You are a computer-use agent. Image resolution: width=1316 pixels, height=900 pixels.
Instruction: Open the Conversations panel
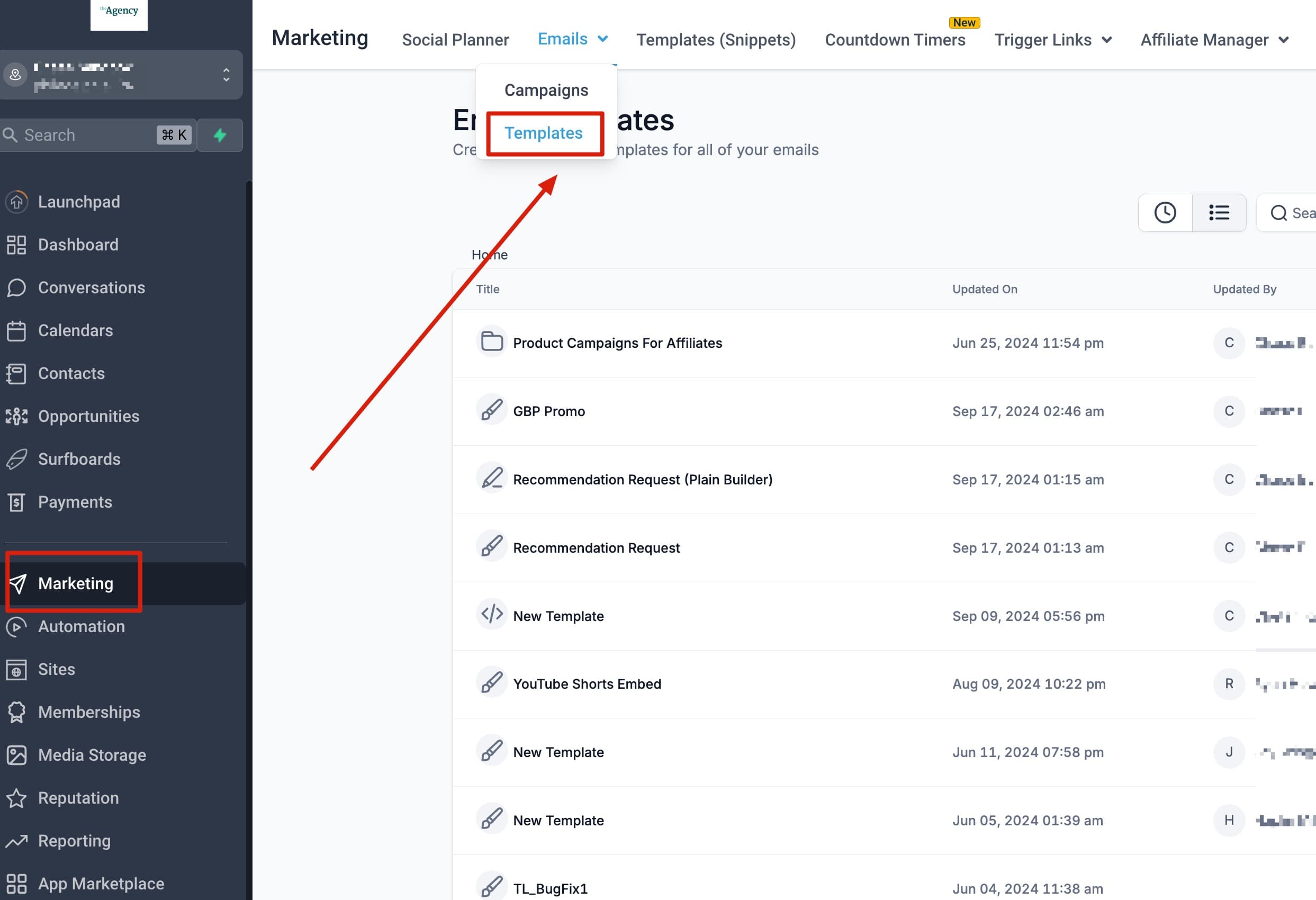pyautogui.click(x=91, y=287)
